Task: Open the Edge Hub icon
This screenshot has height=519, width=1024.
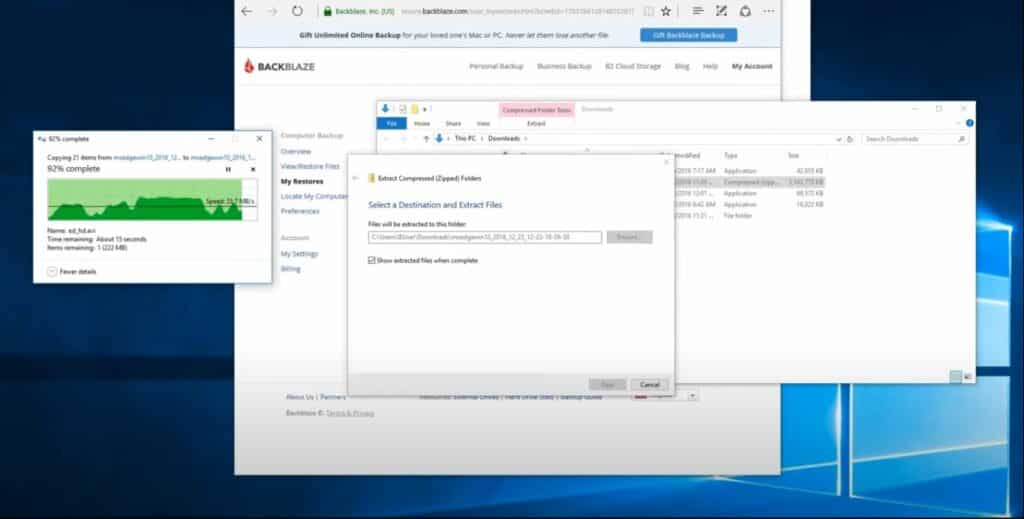Action: (697, 11)
